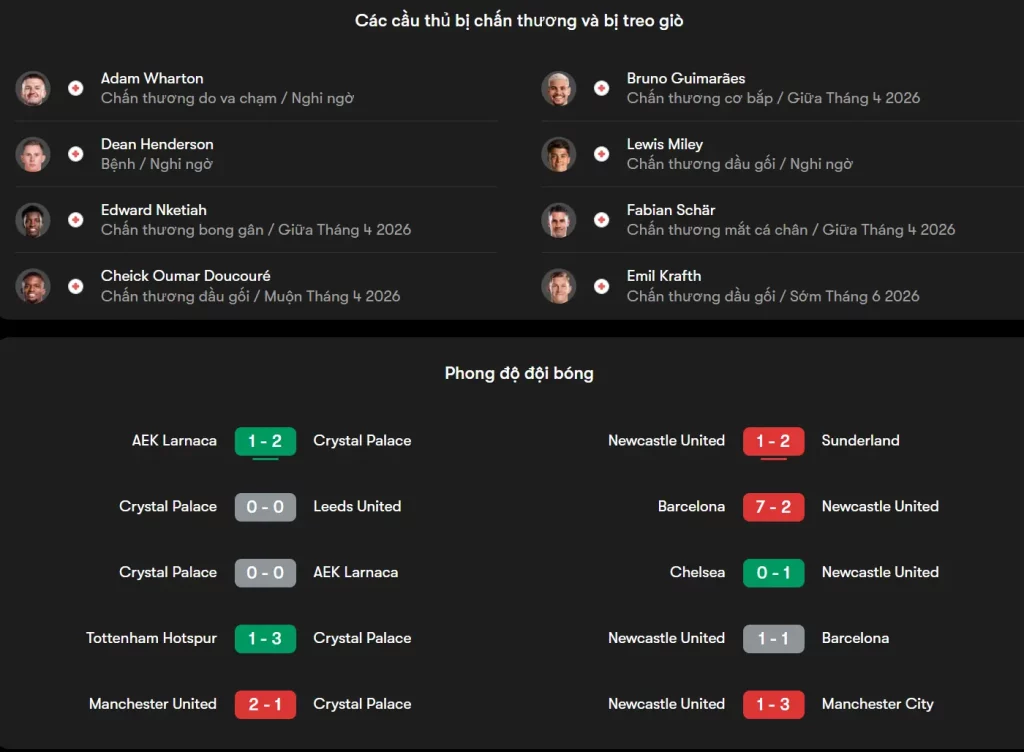This screenshot has height=752, width=1024.
Task: Open the Fabian Schär player link
Action: coord(670,210)
